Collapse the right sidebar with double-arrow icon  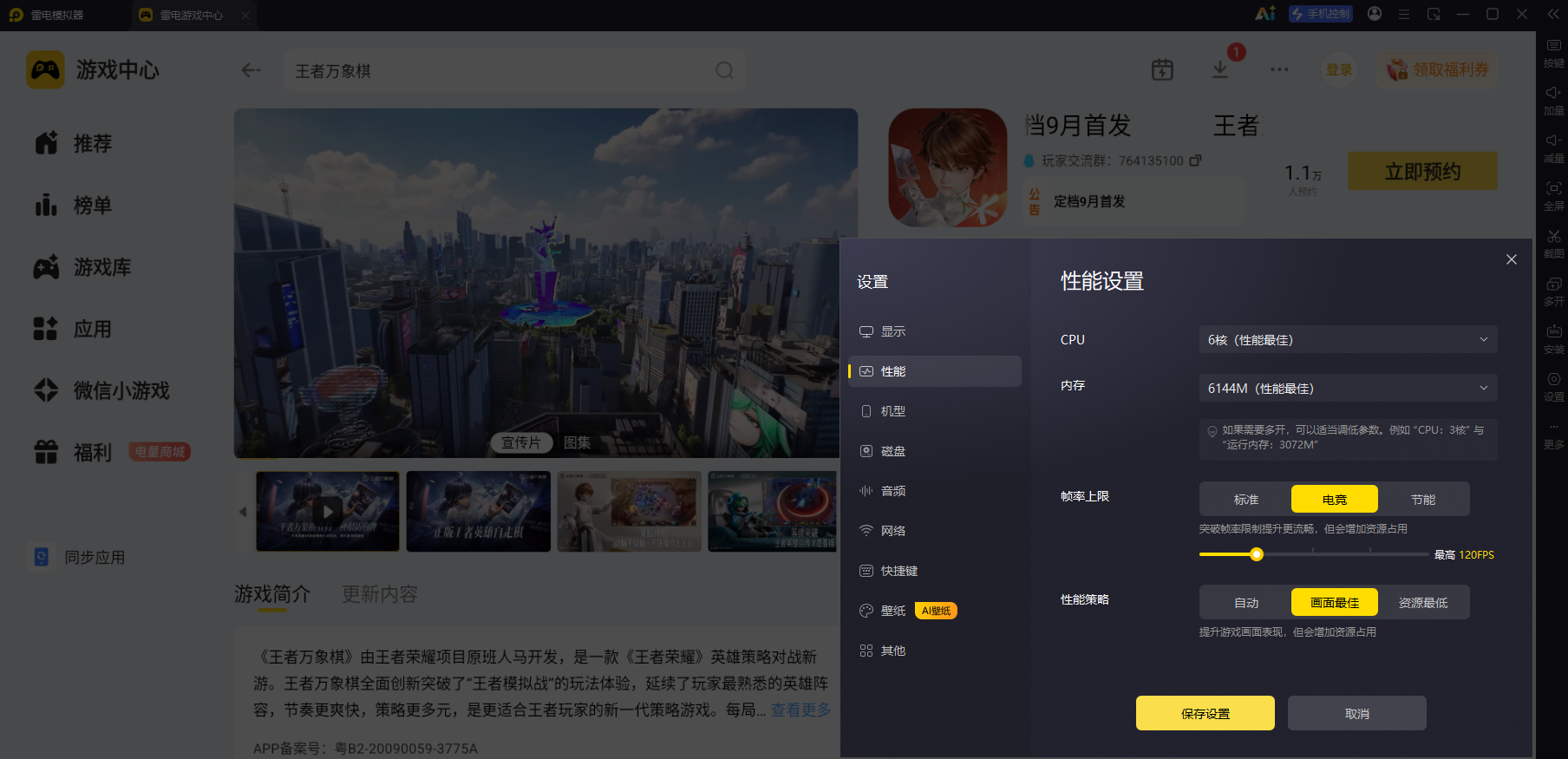click(x=1553, y=14)
